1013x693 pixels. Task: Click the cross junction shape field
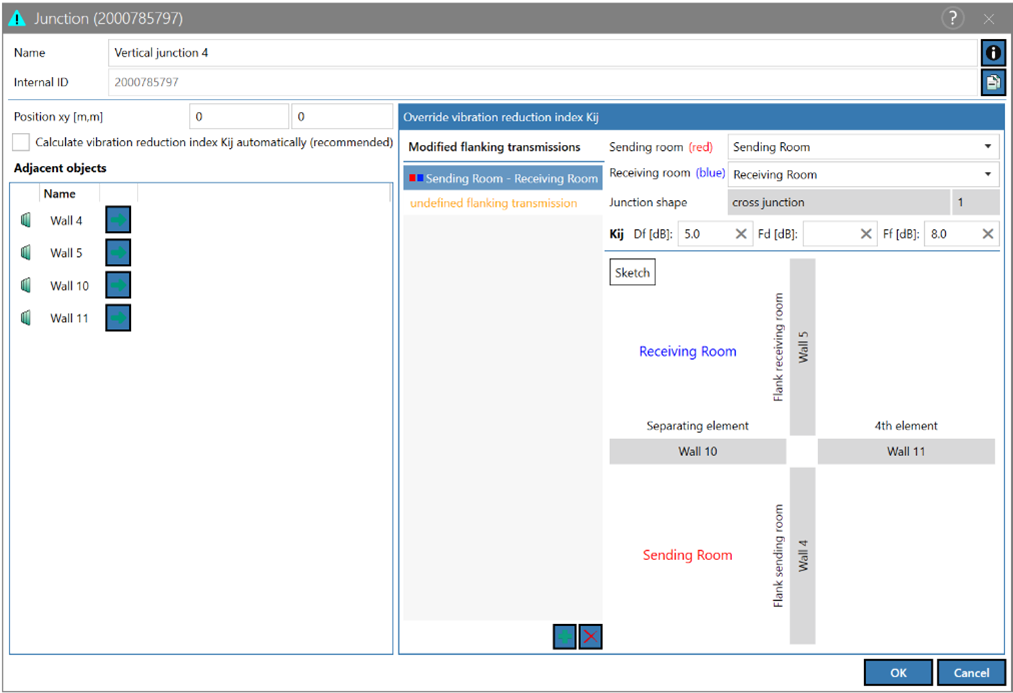[x=839, y=202]
